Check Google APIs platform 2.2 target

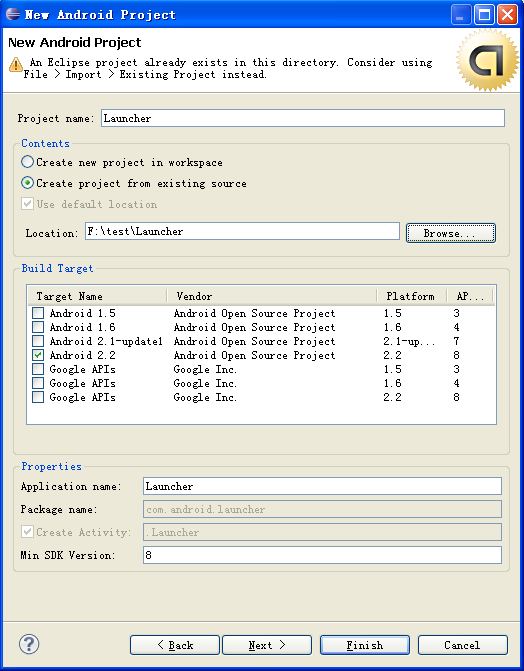click(38, 397)
